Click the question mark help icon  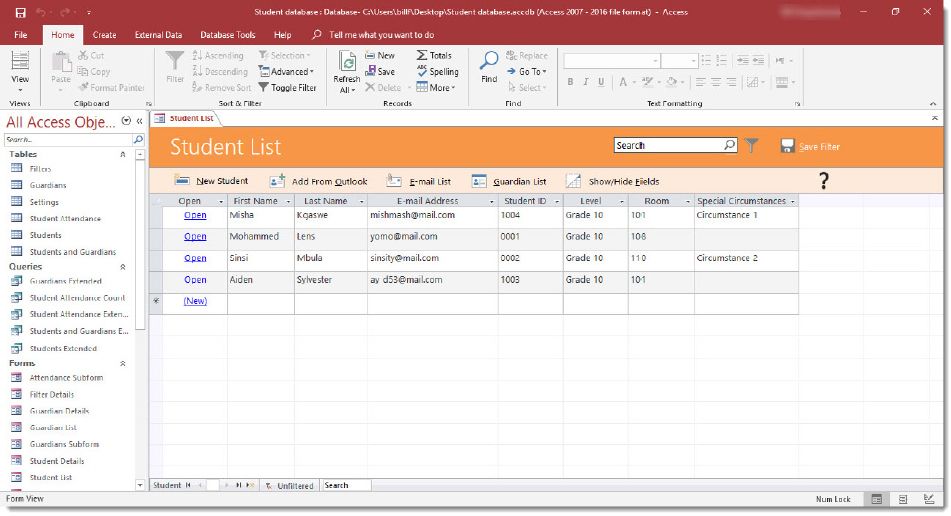(x=824, y=181)
